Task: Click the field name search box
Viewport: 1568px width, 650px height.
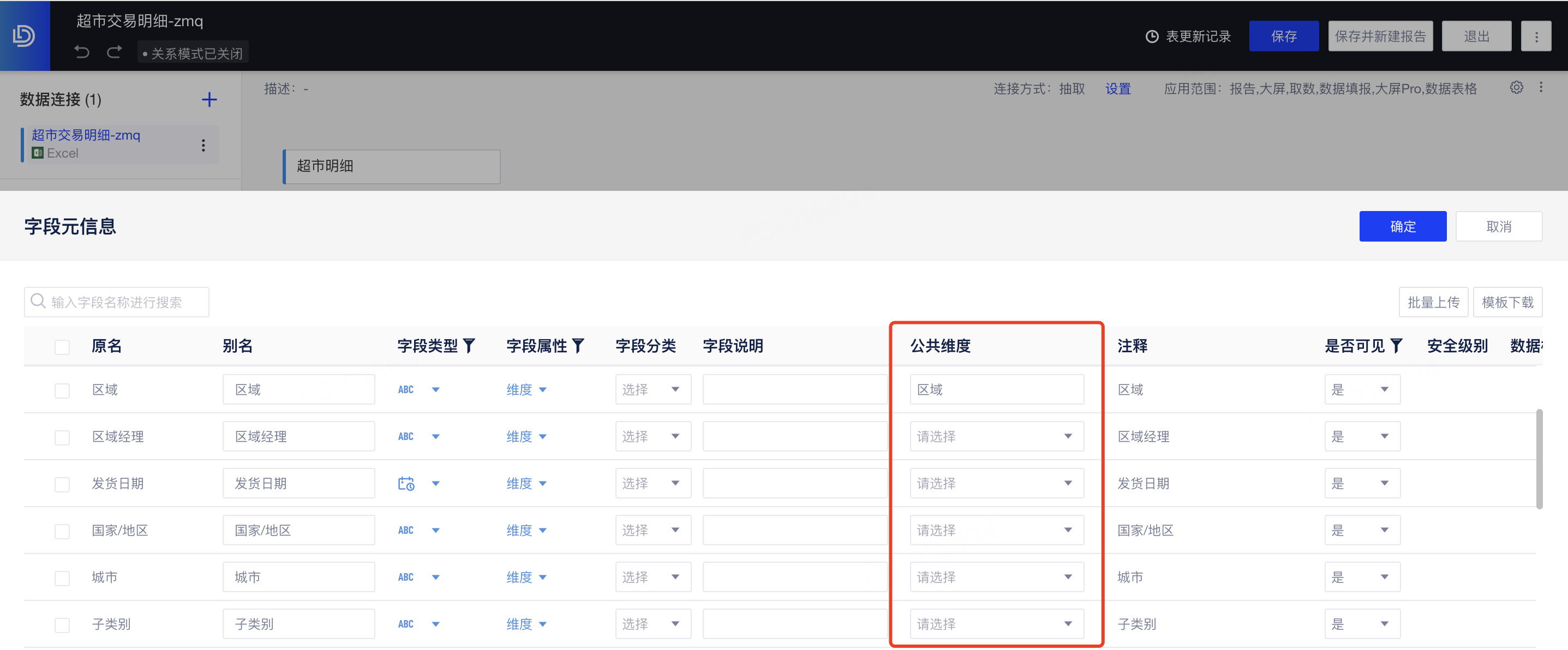Action: (x=117, y=302)
